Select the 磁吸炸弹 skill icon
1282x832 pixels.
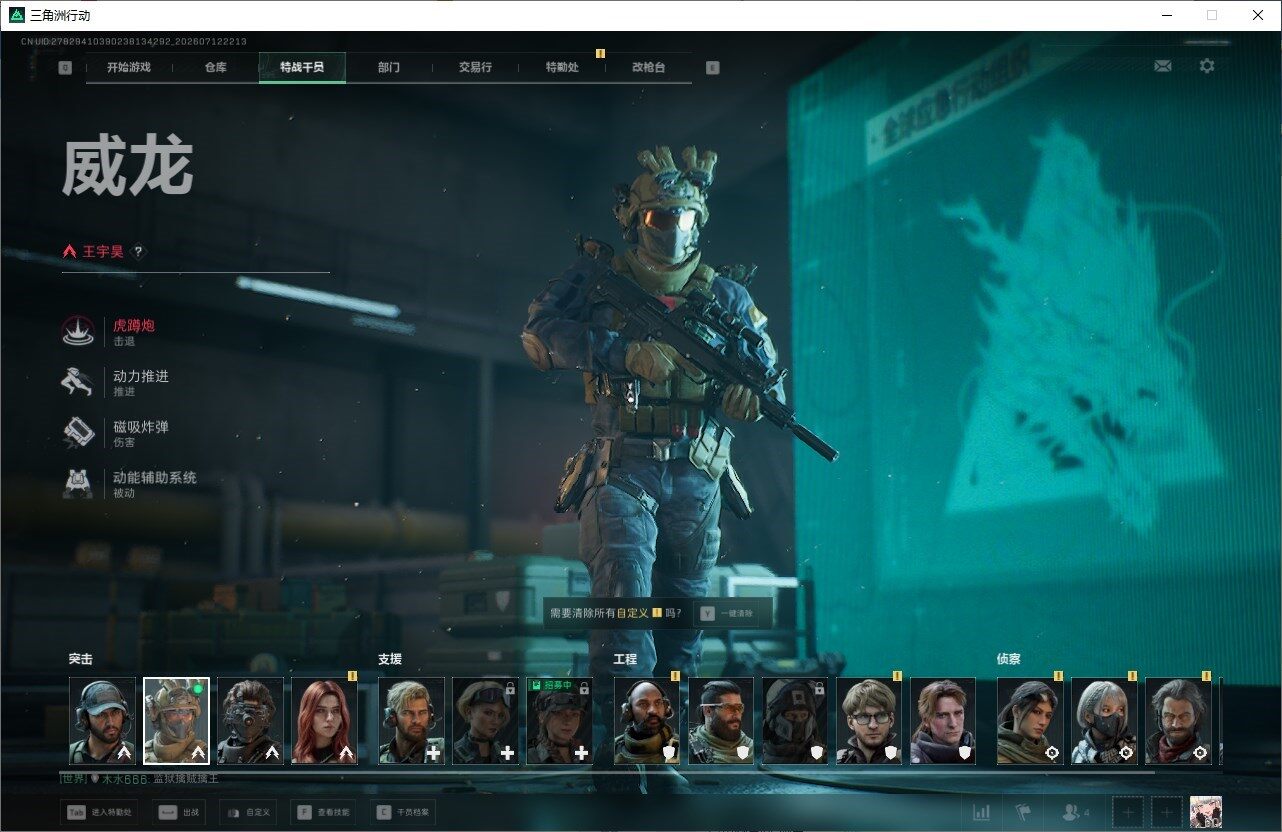pyautogui.click(x=78, y=433)
